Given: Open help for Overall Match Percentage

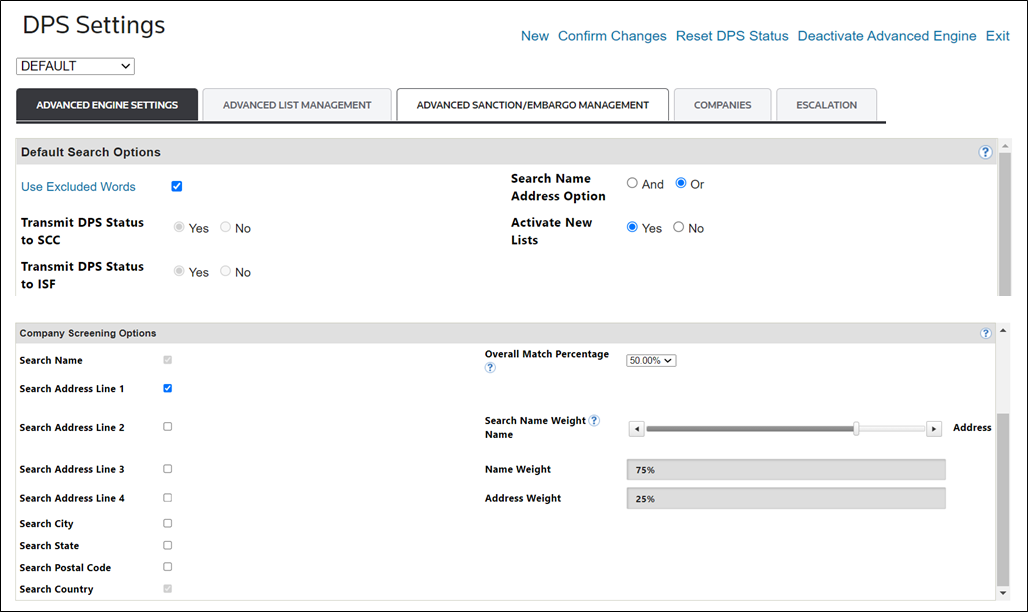Looking at the screenshot, I should (490, 368).
